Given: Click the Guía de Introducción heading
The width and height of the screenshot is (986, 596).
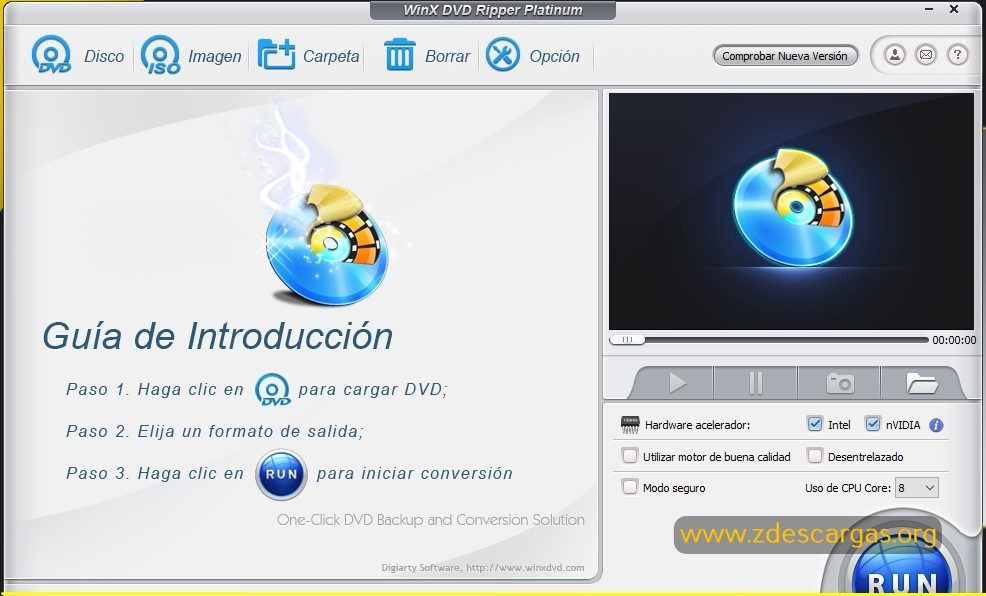Looking at the screenshot, I should (x=218, y=336).
